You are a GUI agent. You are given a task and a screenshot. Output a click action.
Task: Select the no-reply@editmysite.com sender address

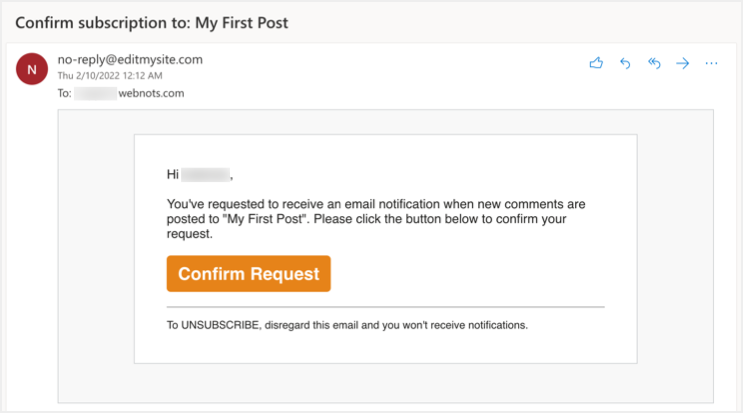click(130, 59)
